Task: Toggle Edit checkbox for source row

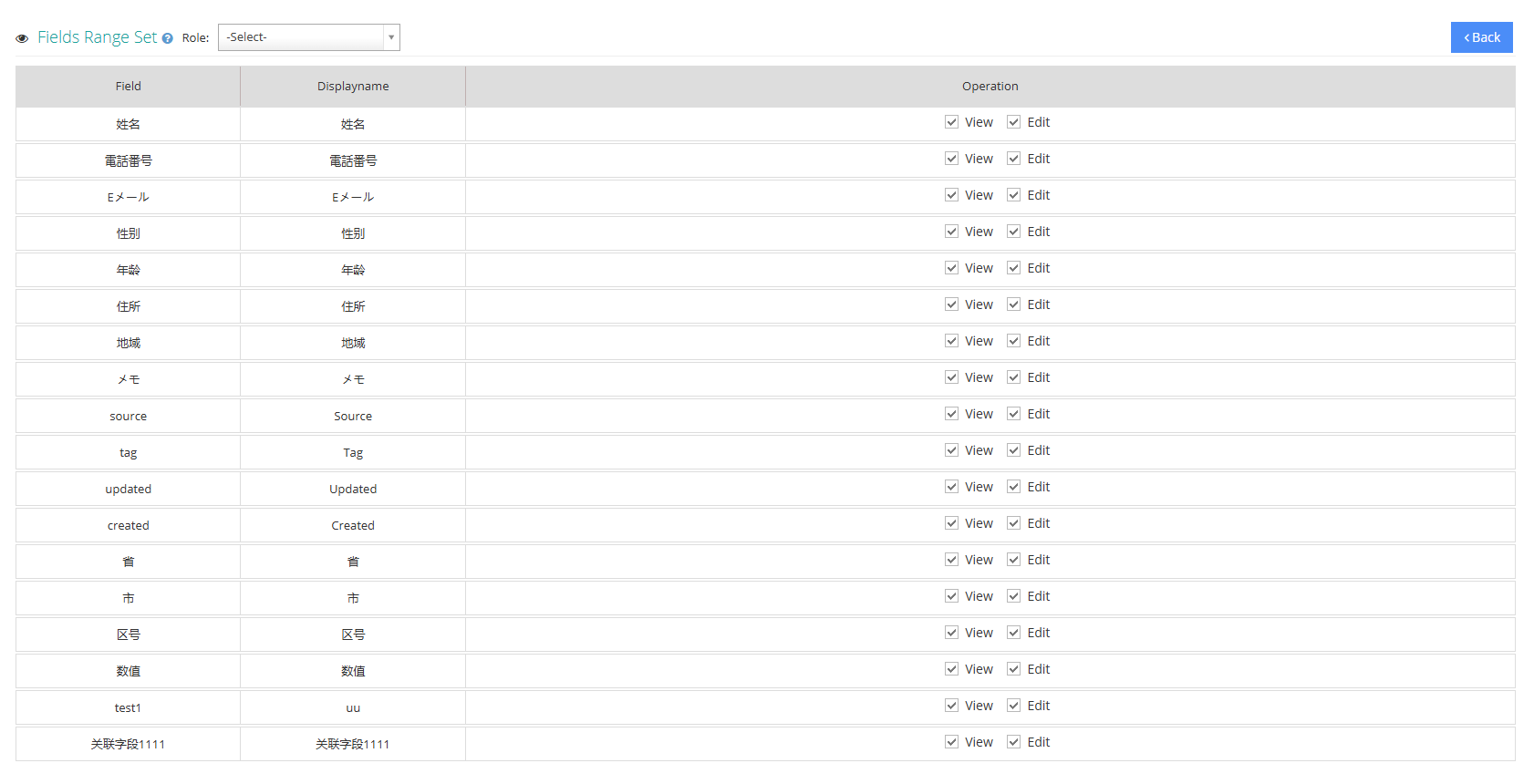Action: 1013,414
